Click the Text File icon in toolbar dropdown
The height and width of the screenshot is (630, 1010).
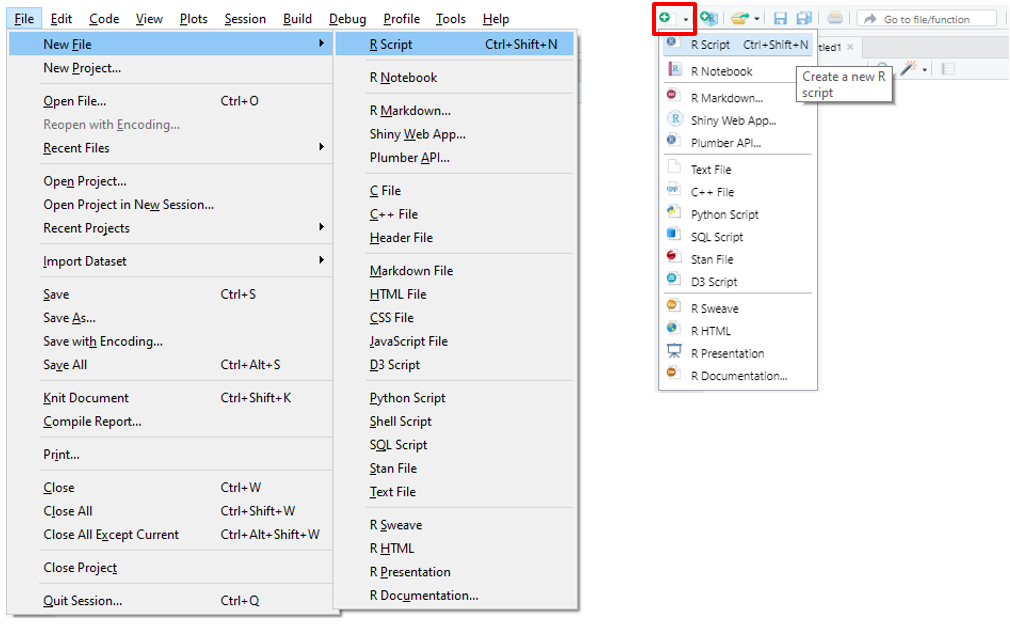pyautogui.click(x=674, y=167)
